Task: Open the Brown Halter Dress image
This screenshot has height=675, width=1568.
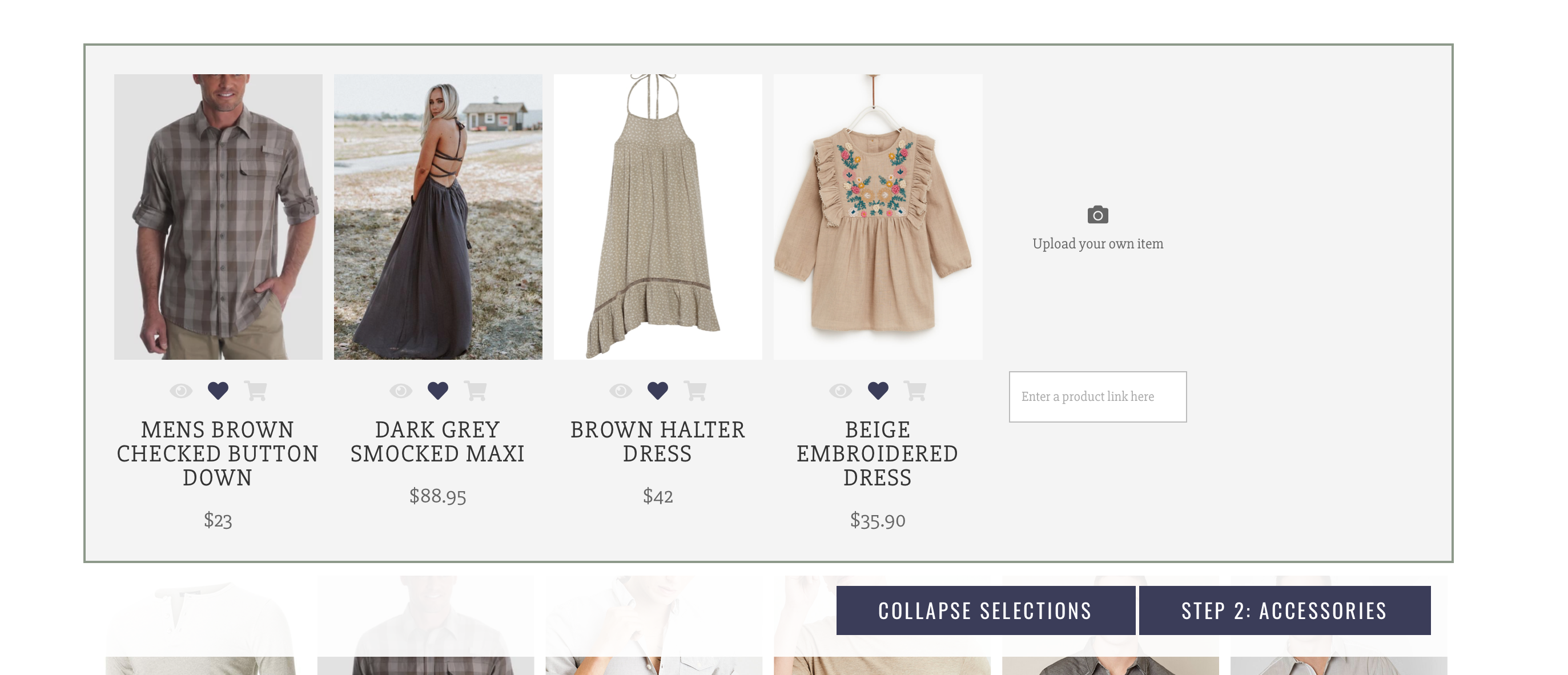Action: 657,216
